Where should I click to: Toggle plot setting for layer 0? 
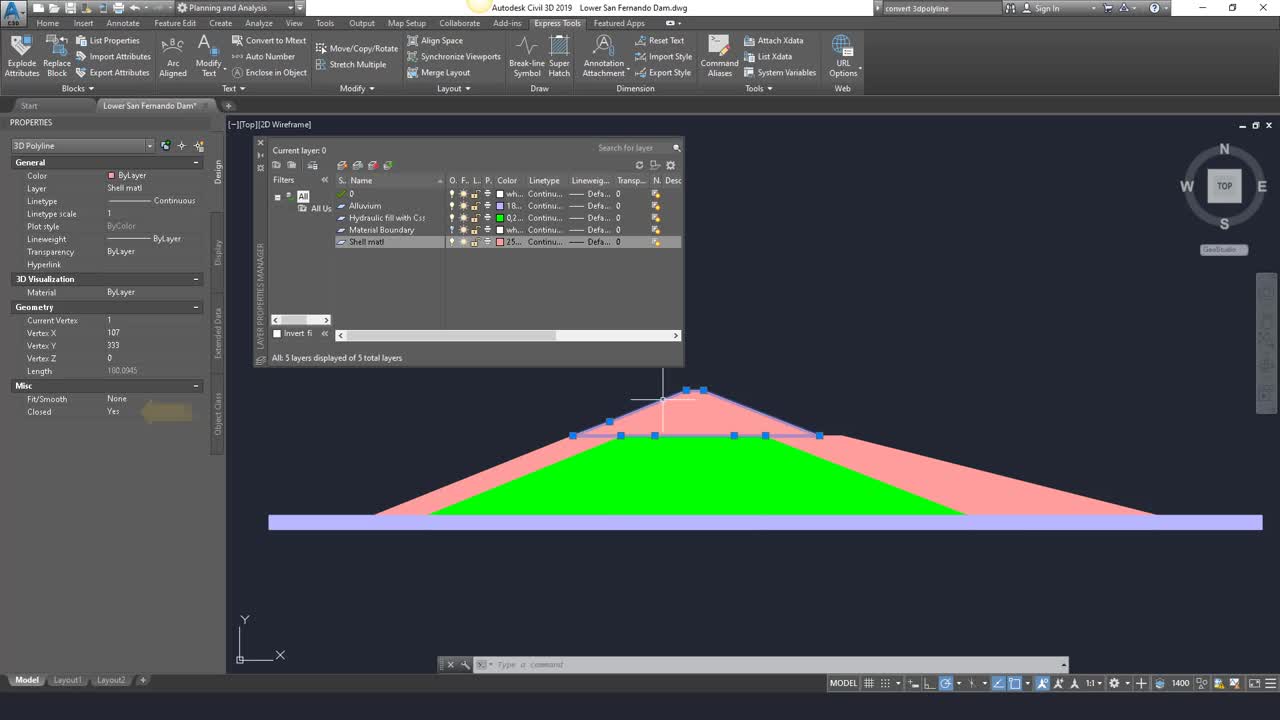pos(488,194)
